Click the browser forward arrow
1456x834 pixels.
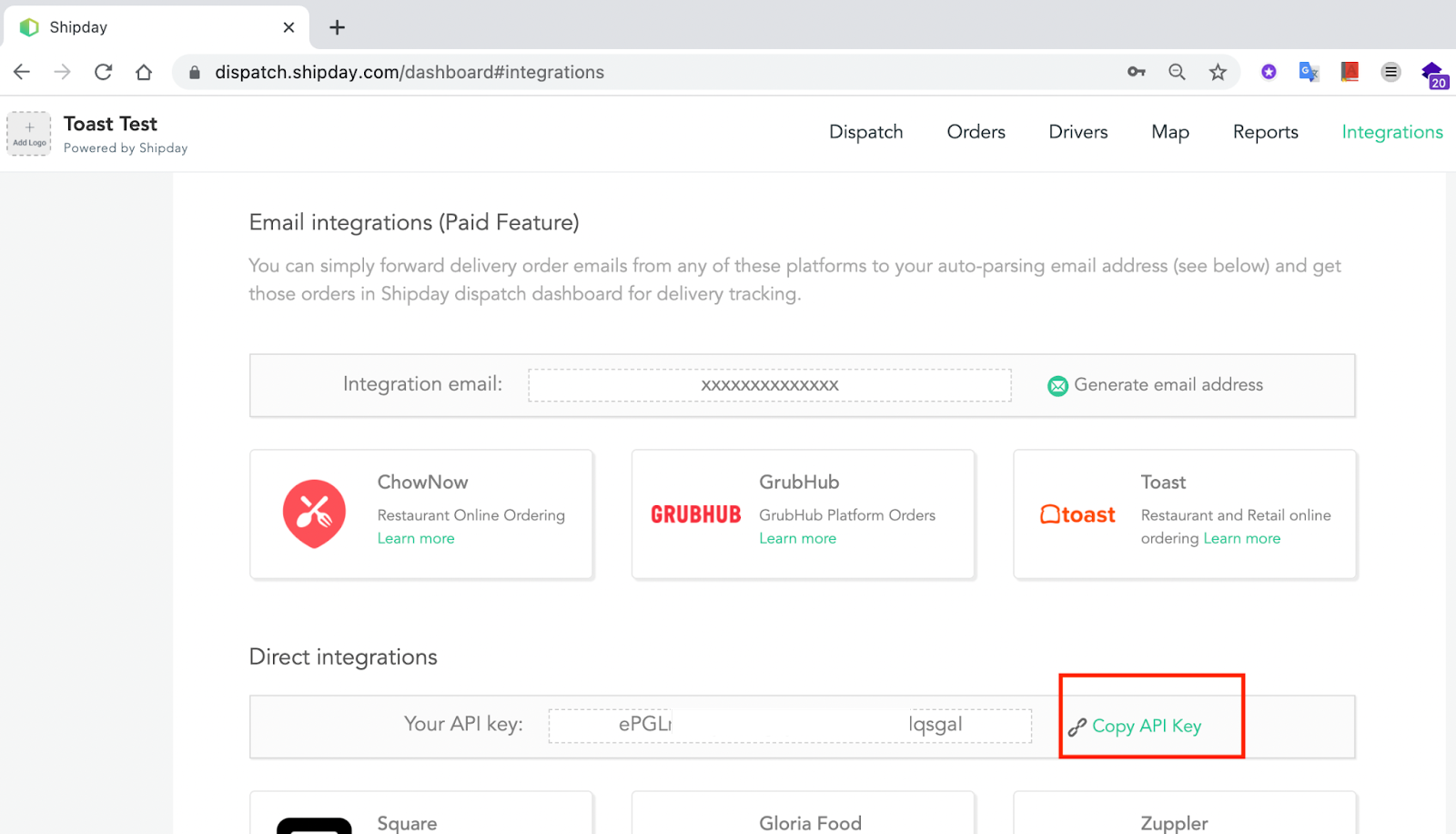coord(62,72)
